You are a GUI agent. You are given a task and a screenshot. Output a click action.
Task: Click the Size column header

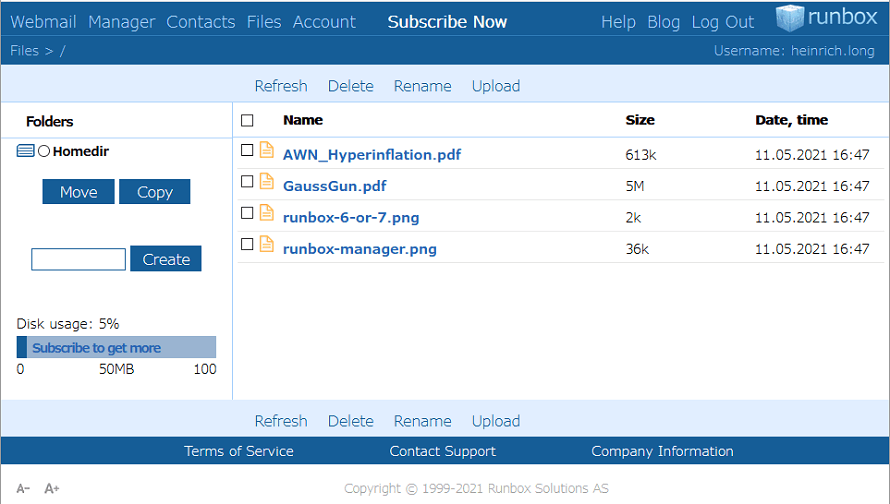tap(640, 120)
